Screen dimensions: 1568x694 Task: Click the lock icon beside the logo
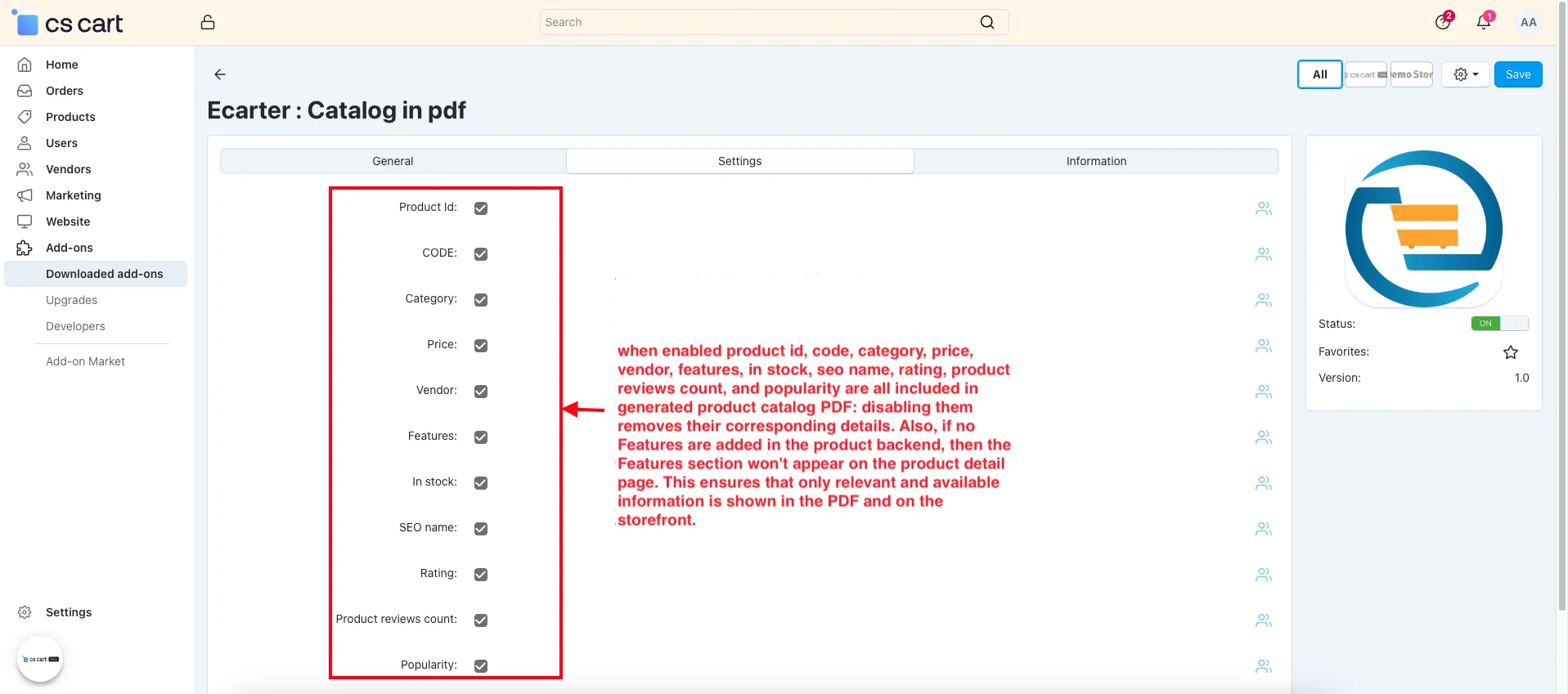208,22
